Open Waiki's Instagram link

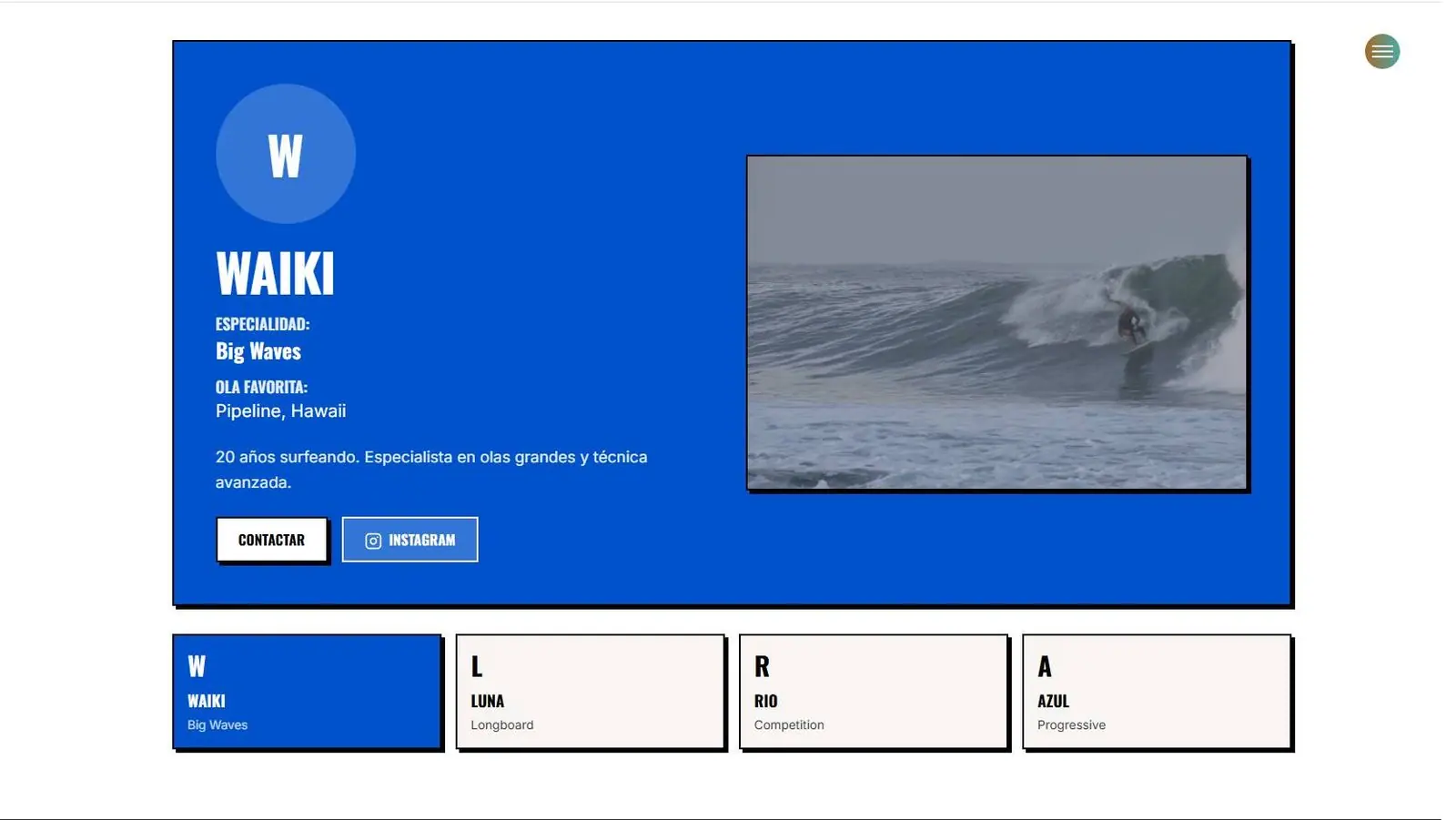[x=409, y=540]
